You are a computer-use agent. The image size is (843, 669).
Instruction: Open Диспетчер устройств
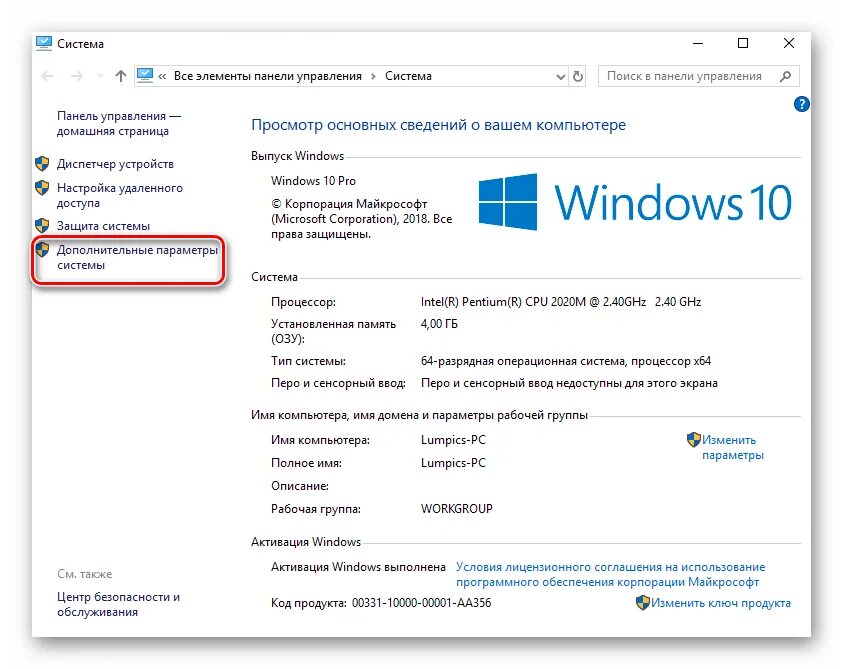pos(115,164)
